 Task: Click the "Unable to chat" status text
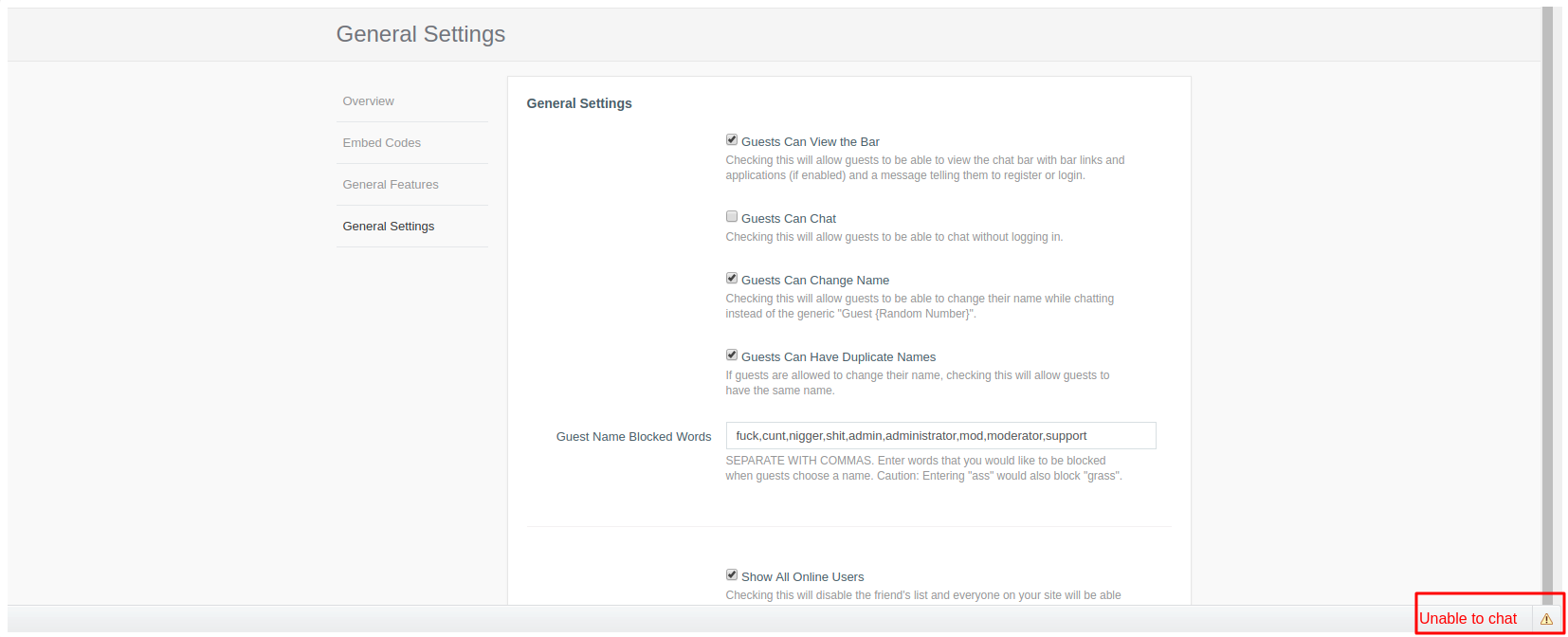click(x=1468, y=619)
